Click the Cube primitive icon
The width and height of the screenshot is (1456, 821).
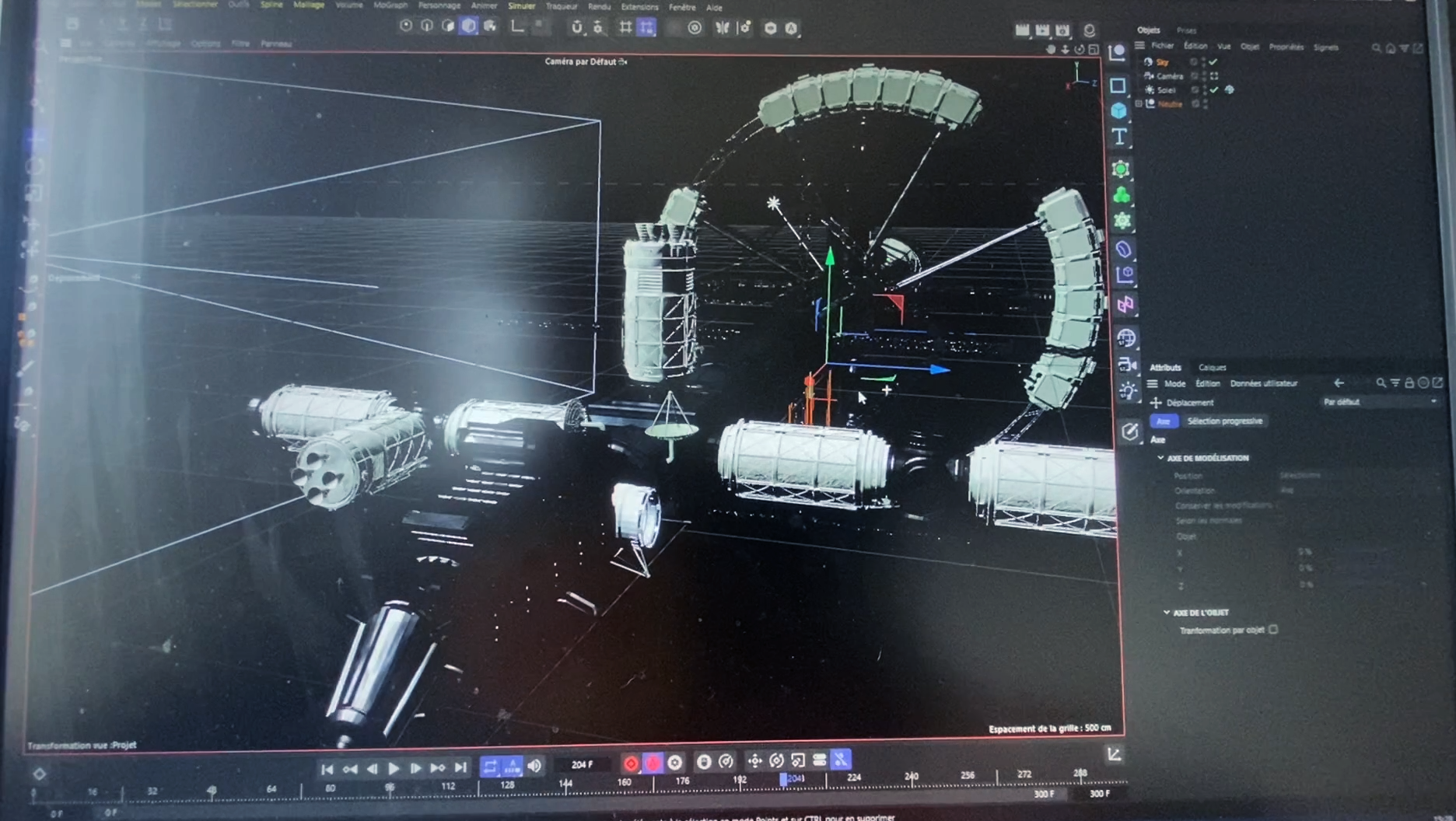pos(1118,110)
